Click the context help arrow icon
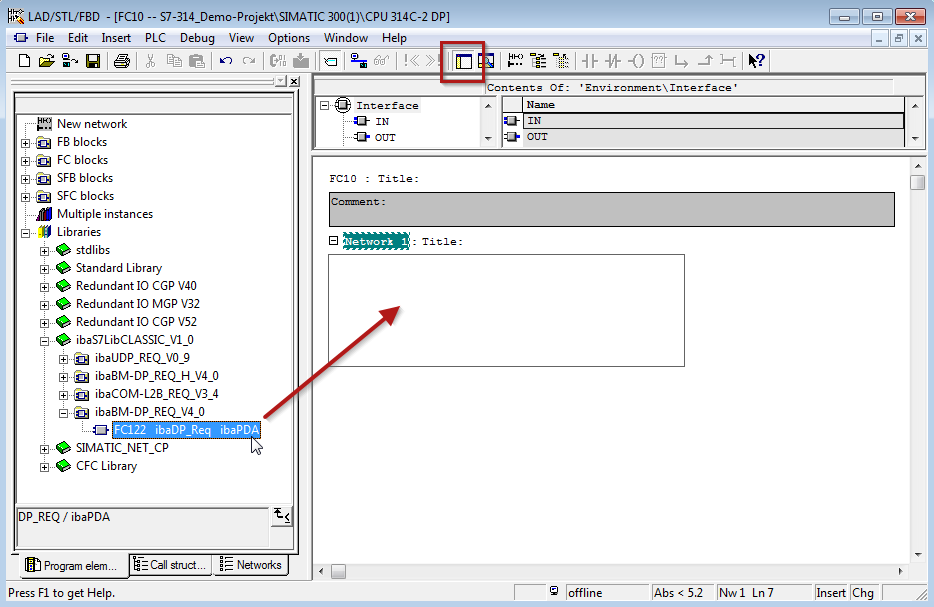 tap(757, 61)
